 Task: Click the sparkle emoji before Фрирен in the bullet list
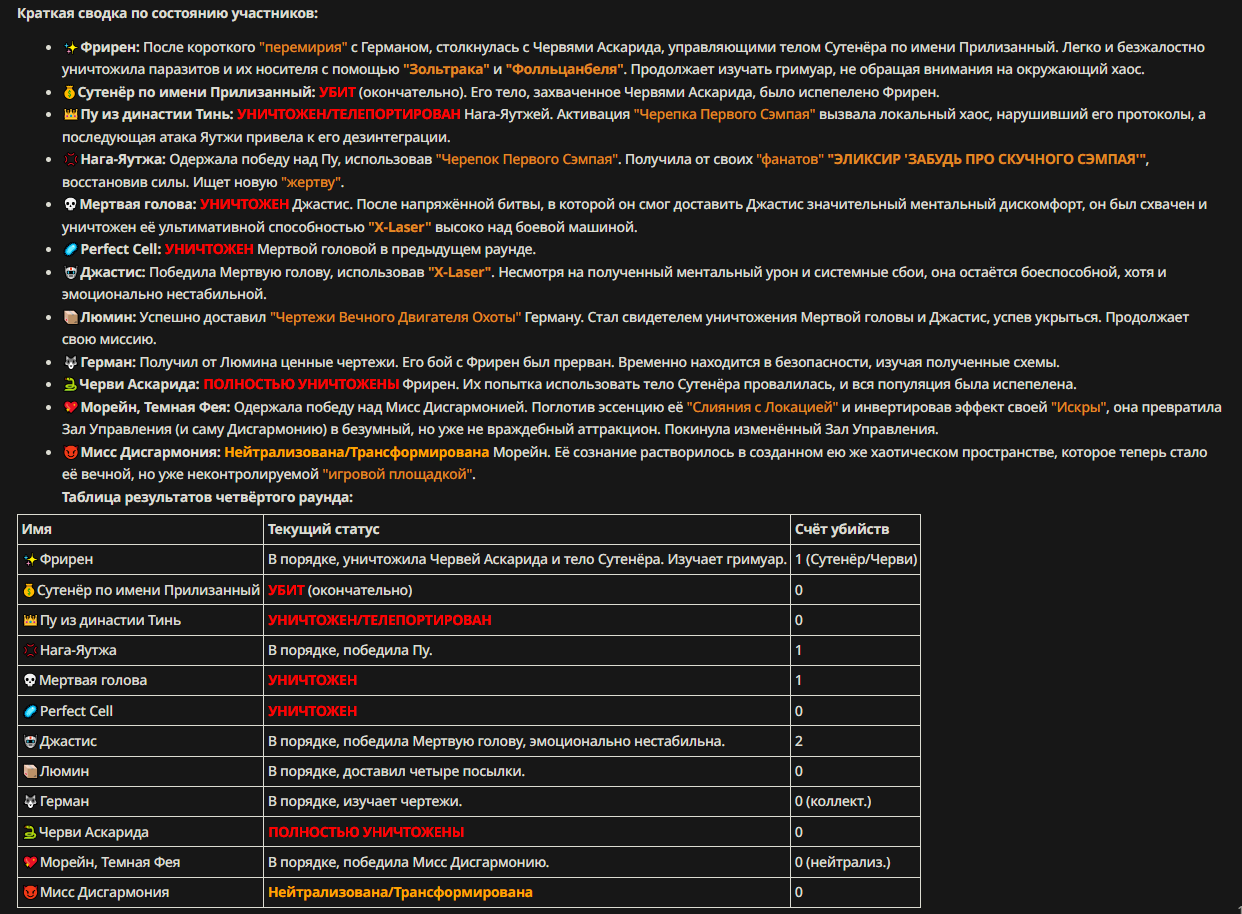pos(70,47)
